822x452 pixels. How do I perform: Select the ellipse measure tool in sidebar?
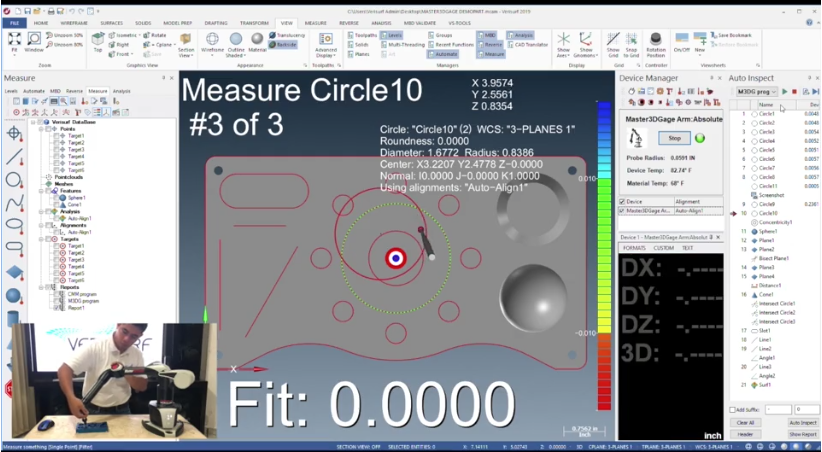[14, 225]
